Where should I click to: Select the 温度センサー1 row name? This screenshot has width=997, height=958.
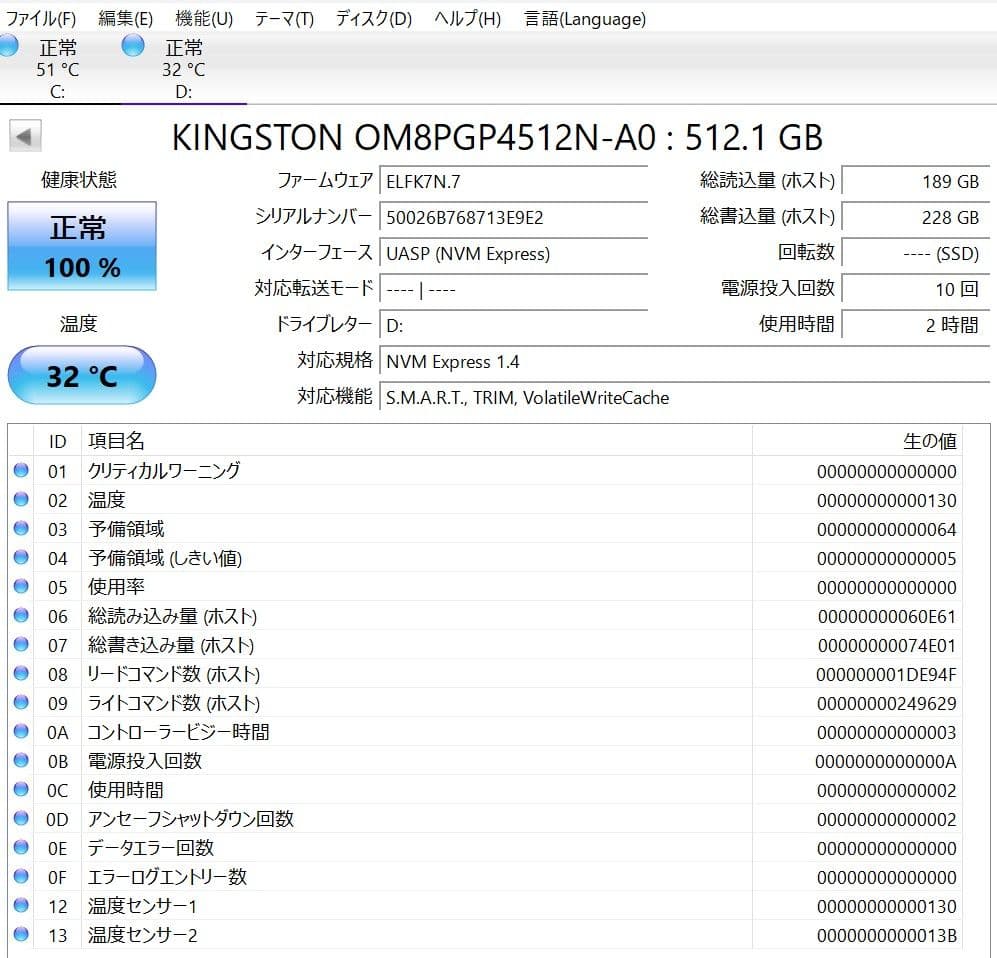click(142, 906)
